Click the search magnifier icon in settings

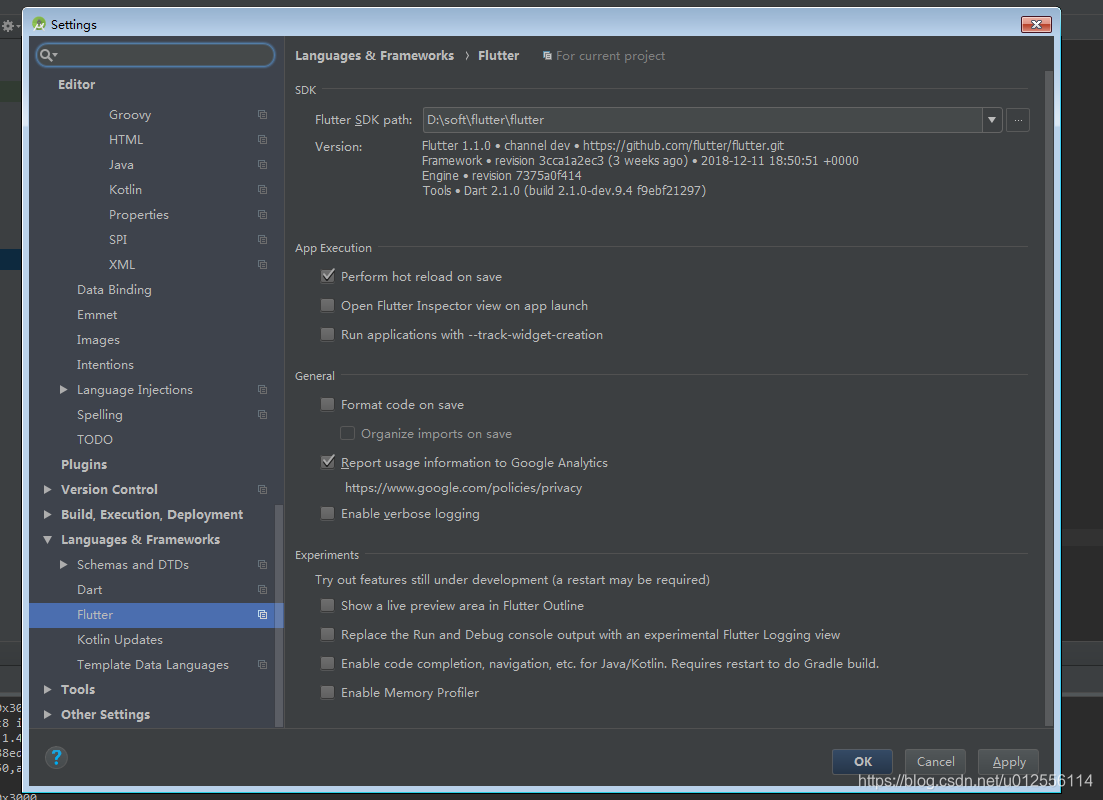click(46, 55)
